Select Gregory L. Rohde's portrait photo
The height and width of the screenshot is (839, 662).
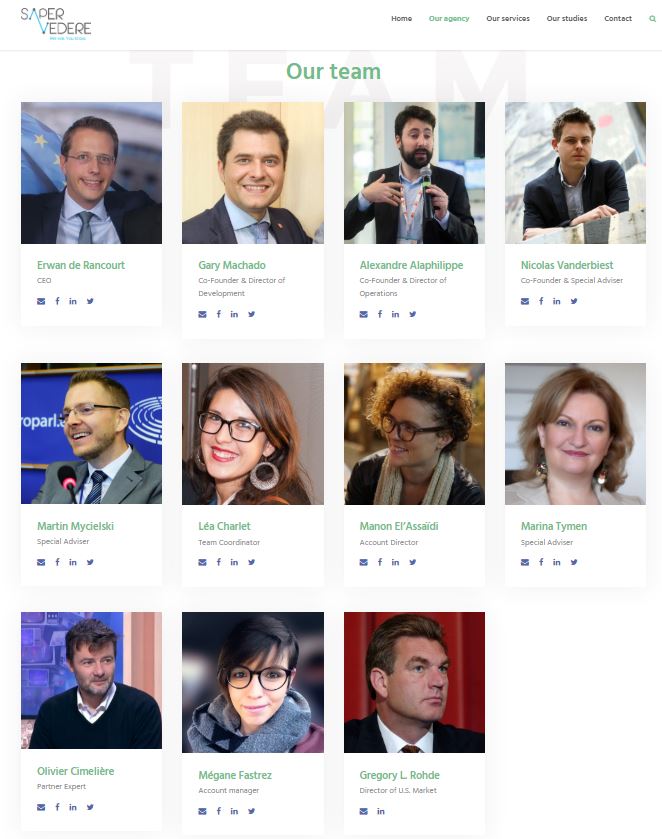414,683
